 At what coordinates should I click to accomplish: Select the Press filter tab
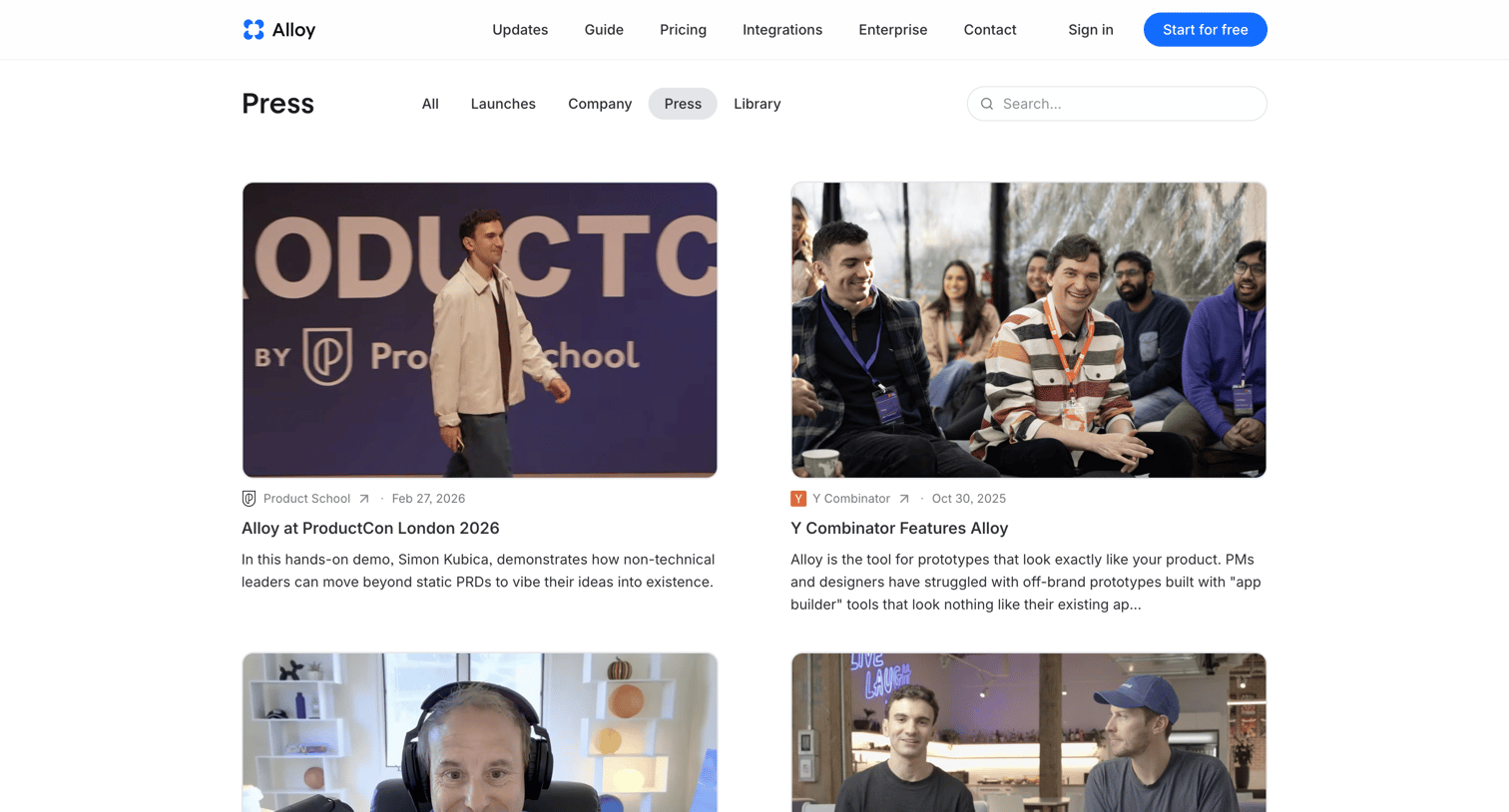(683, 104)
